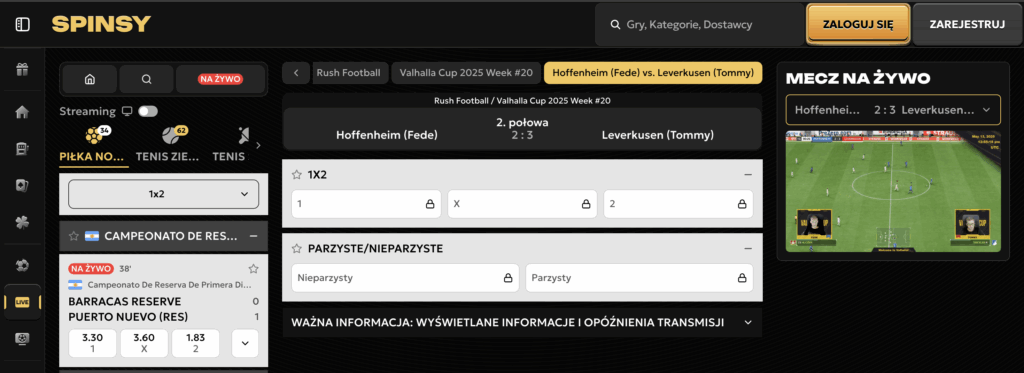
Task: Click lock icon on outcome X
Action: [x=586, y=204]
